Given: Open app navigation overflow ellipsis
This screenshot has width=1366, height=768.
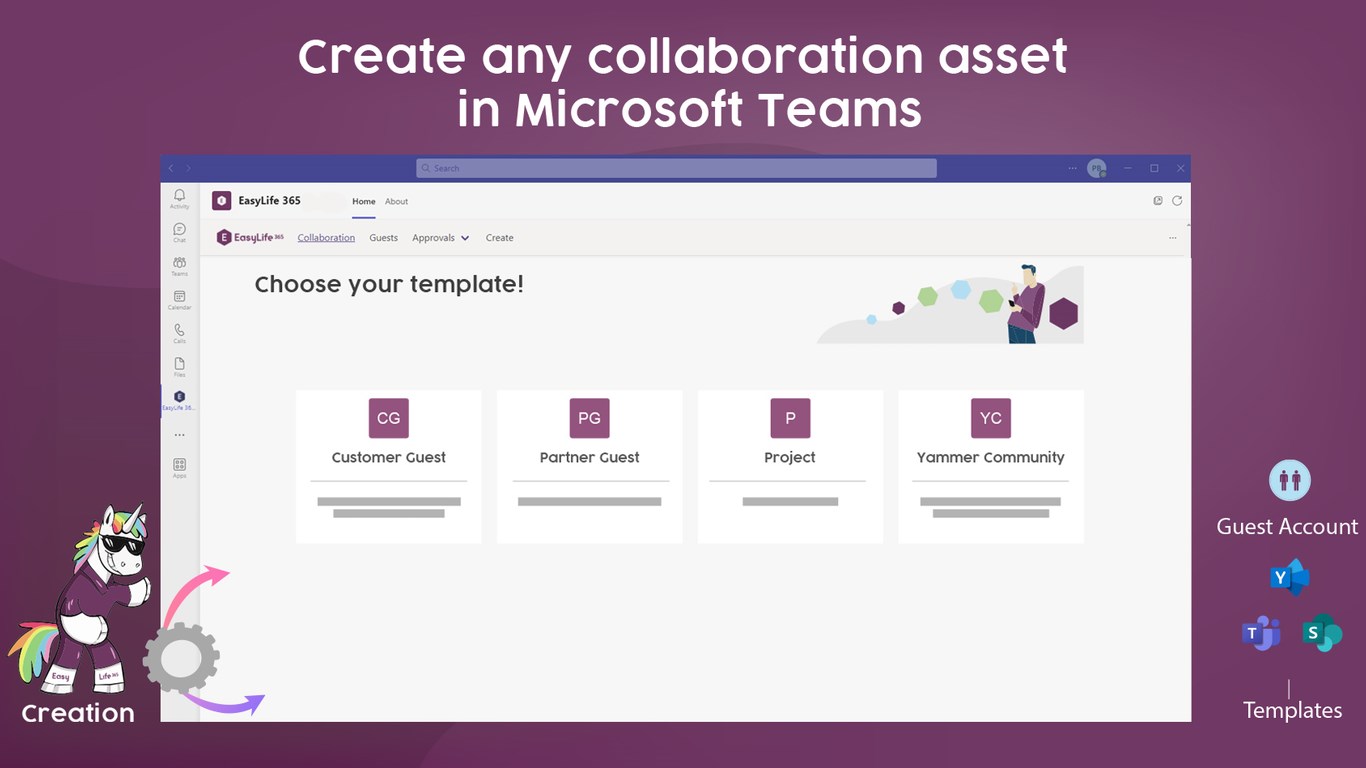Looking at the screenshot, I should [x=1172, y=238].
